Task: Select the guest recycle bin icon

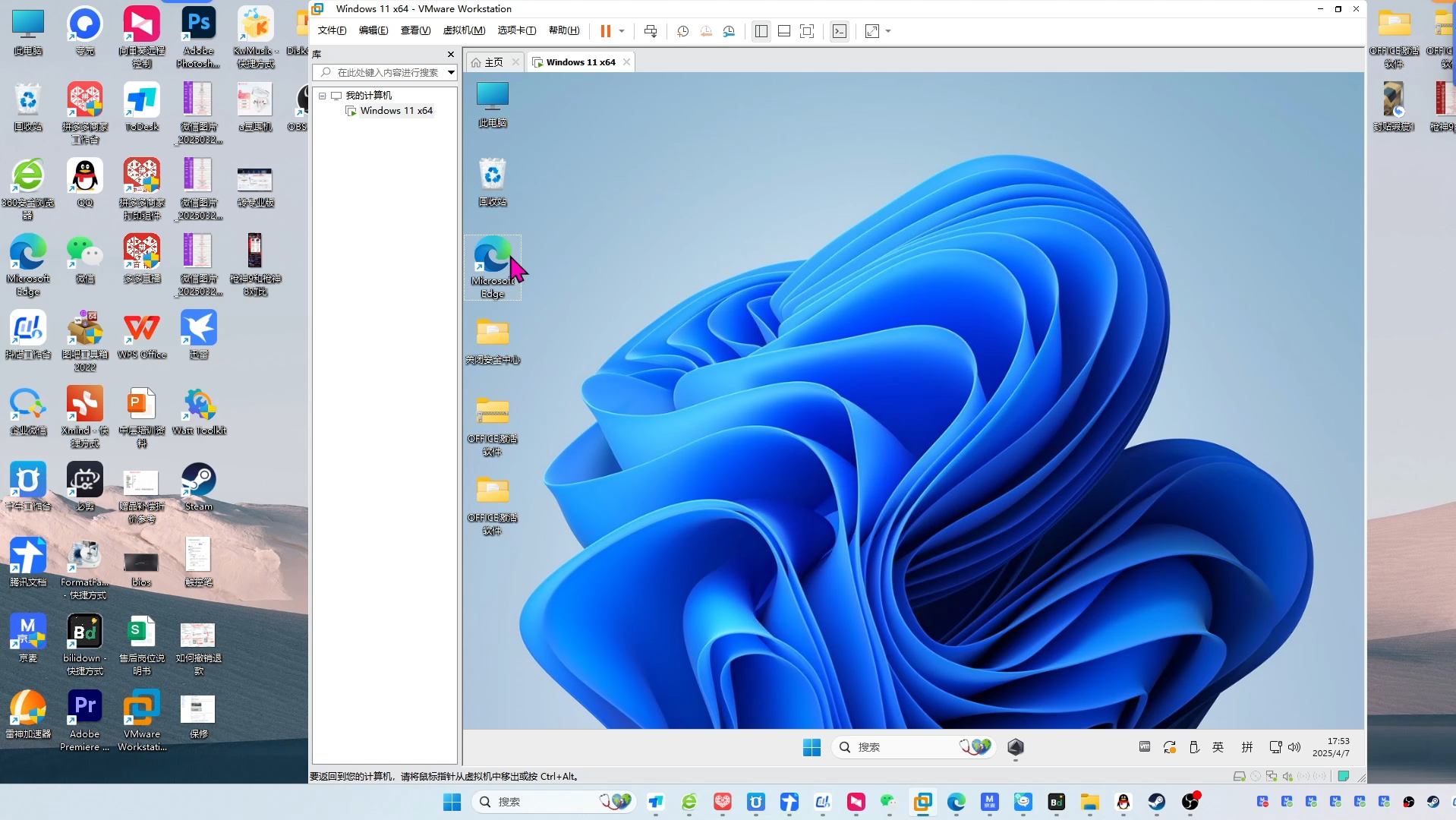Action: (x=493, y=181)
